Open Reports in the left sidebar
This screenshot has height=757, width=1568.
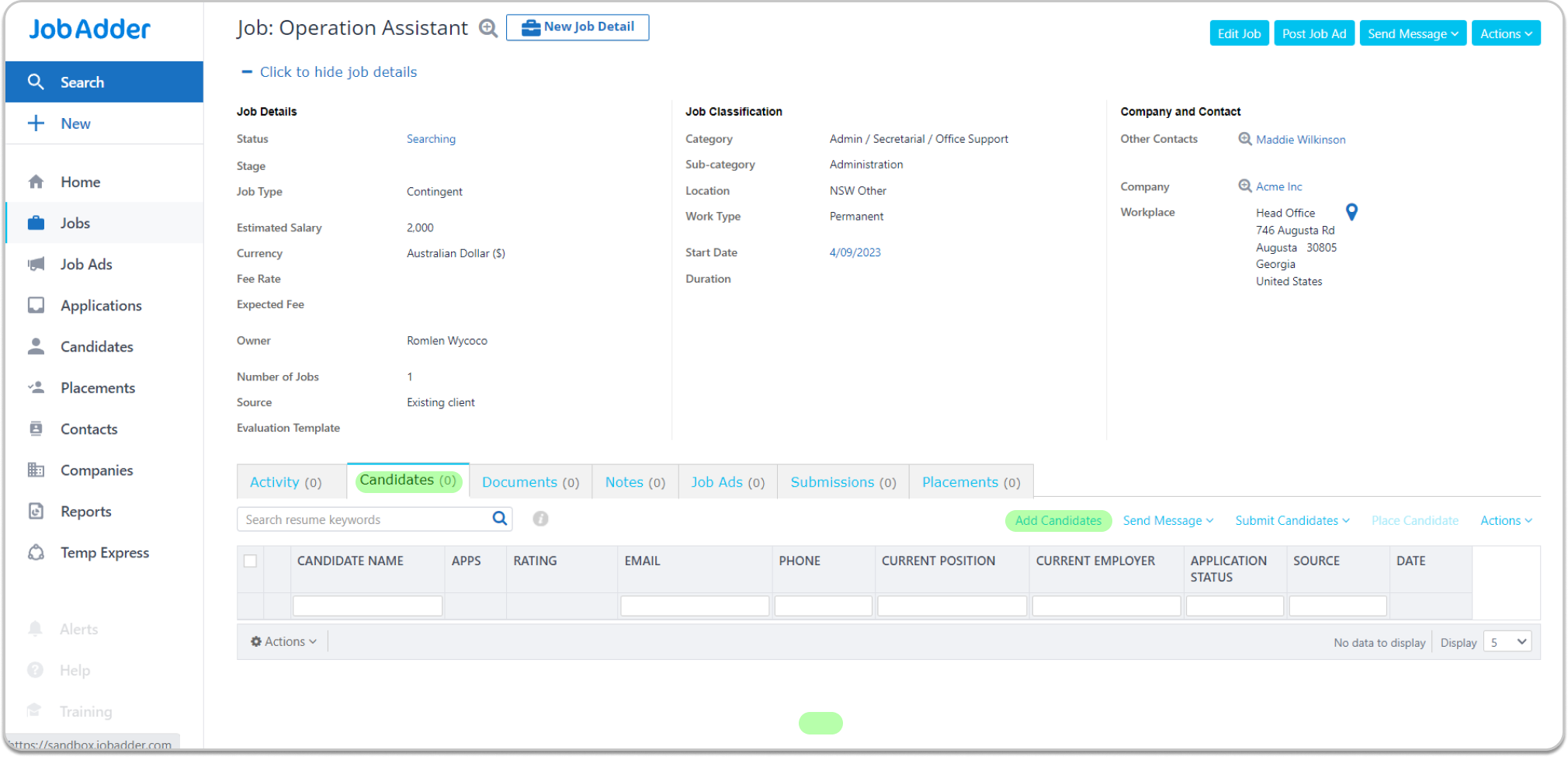pos(85,512)
